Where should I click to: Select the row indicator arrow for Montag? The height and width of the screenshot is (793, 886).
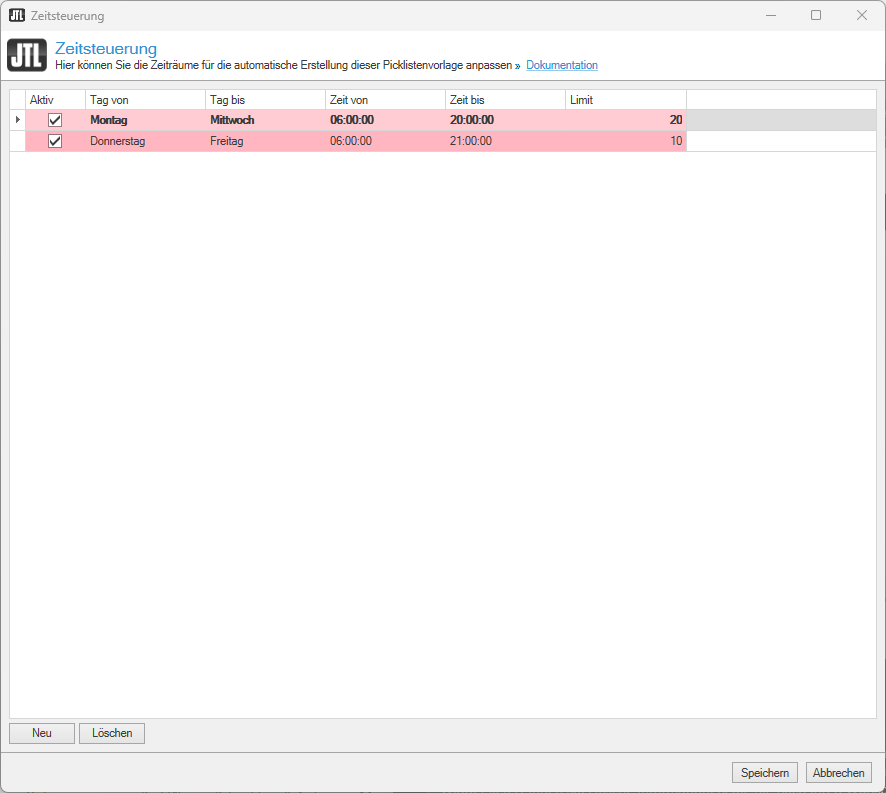point(17,120)
